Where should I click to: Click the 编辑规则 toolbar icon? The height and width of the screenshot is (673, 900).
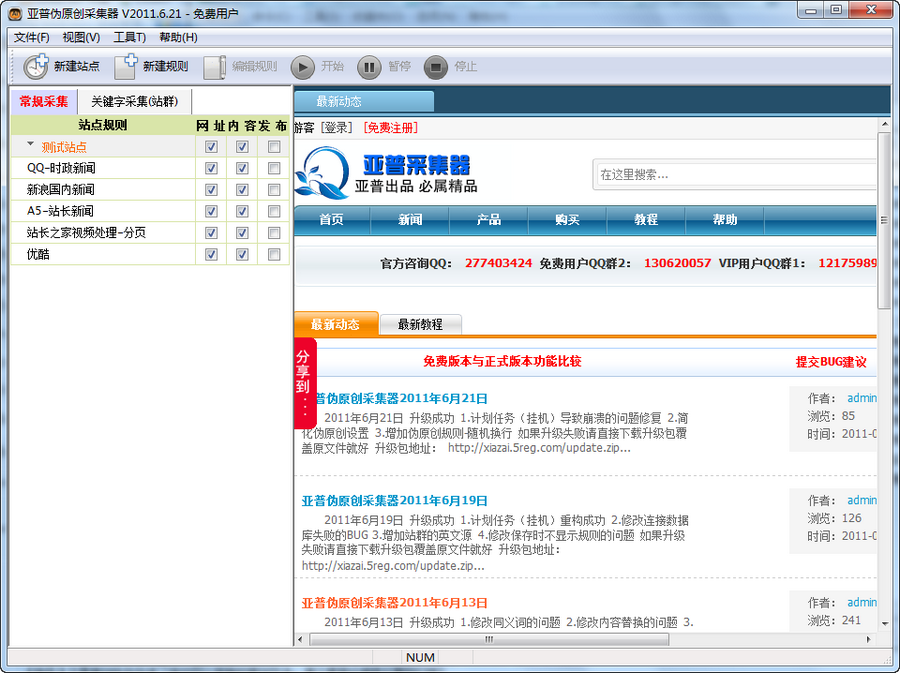tap(215, 67)
